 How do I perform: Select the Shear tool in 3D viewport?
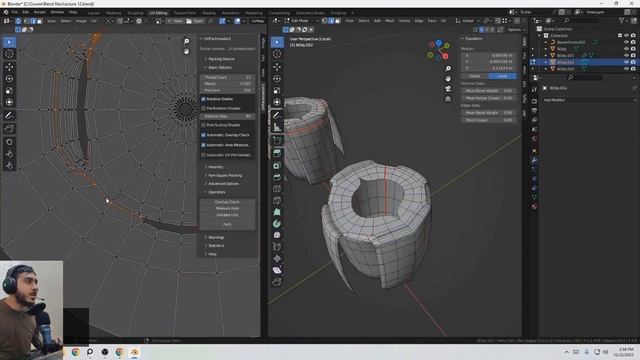(277, 270)
